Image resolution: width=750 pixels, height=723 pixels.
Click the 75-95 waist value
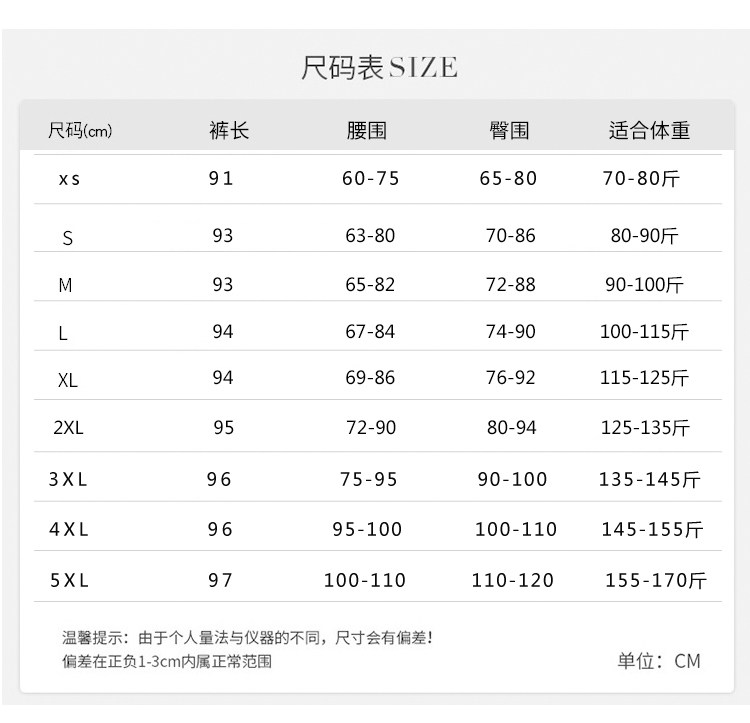pyautogui.click(x=369, y=479)
